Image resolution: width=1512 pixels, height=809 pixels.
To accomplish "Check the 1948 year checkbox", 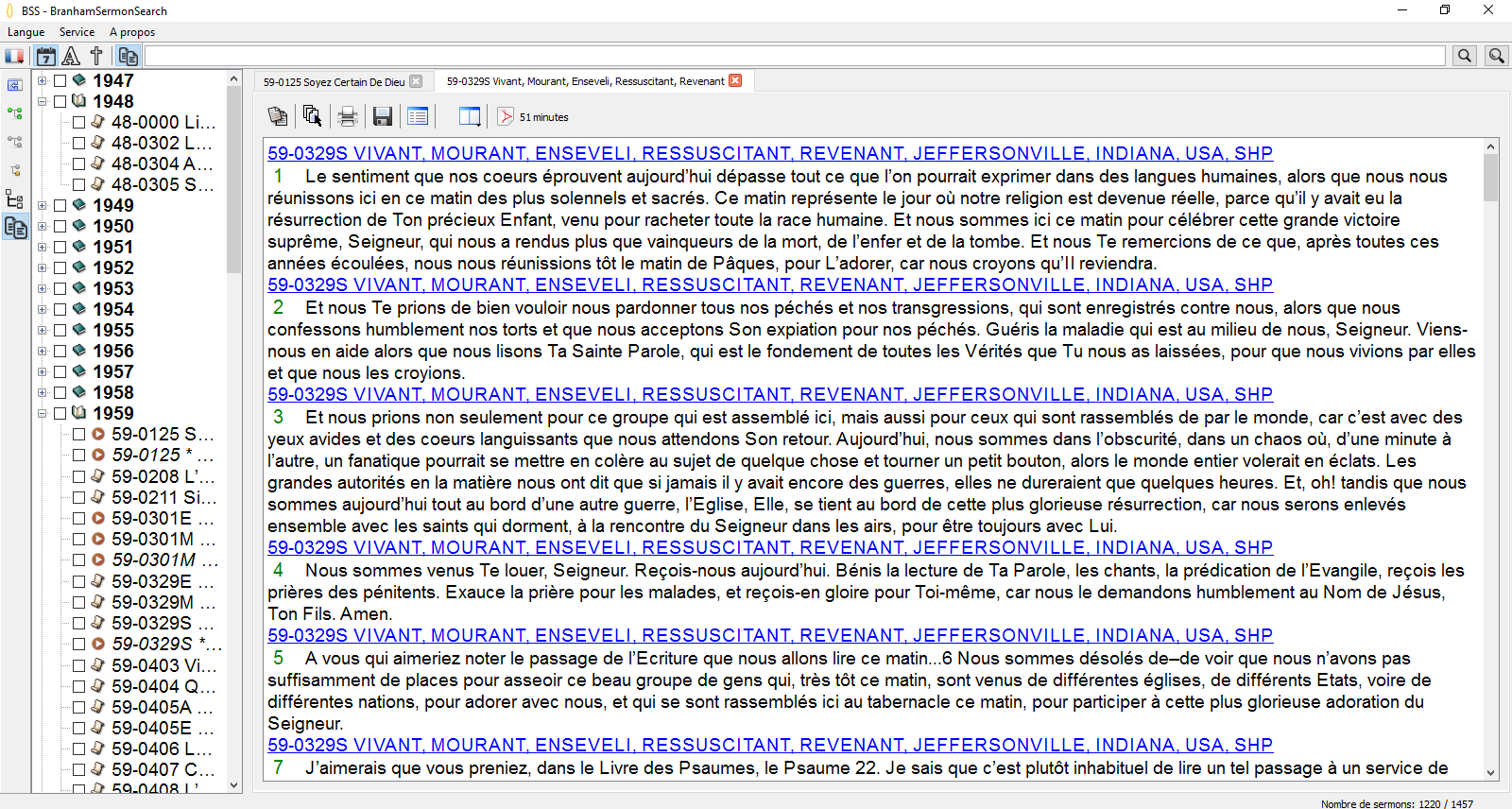I will [x=60, y=101].
